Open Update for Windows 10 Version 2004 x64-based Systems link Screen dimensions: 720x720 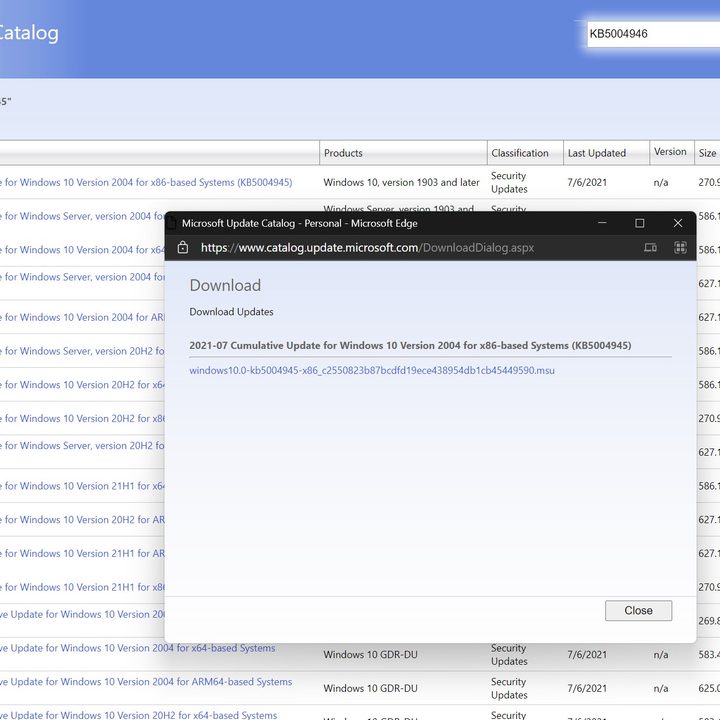tap(138, 648)
